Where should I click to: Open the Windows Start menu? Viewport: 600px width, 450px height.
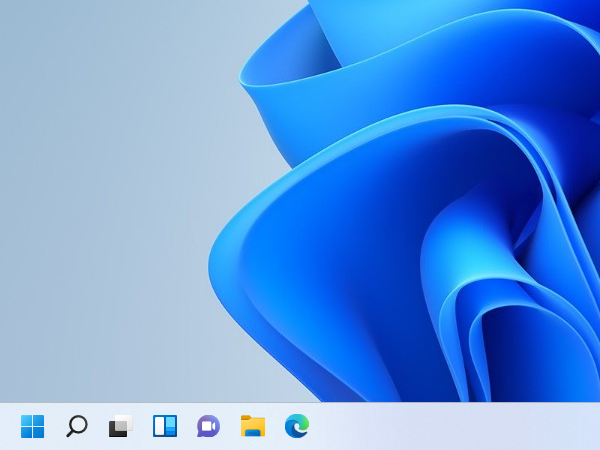[33, 426]
